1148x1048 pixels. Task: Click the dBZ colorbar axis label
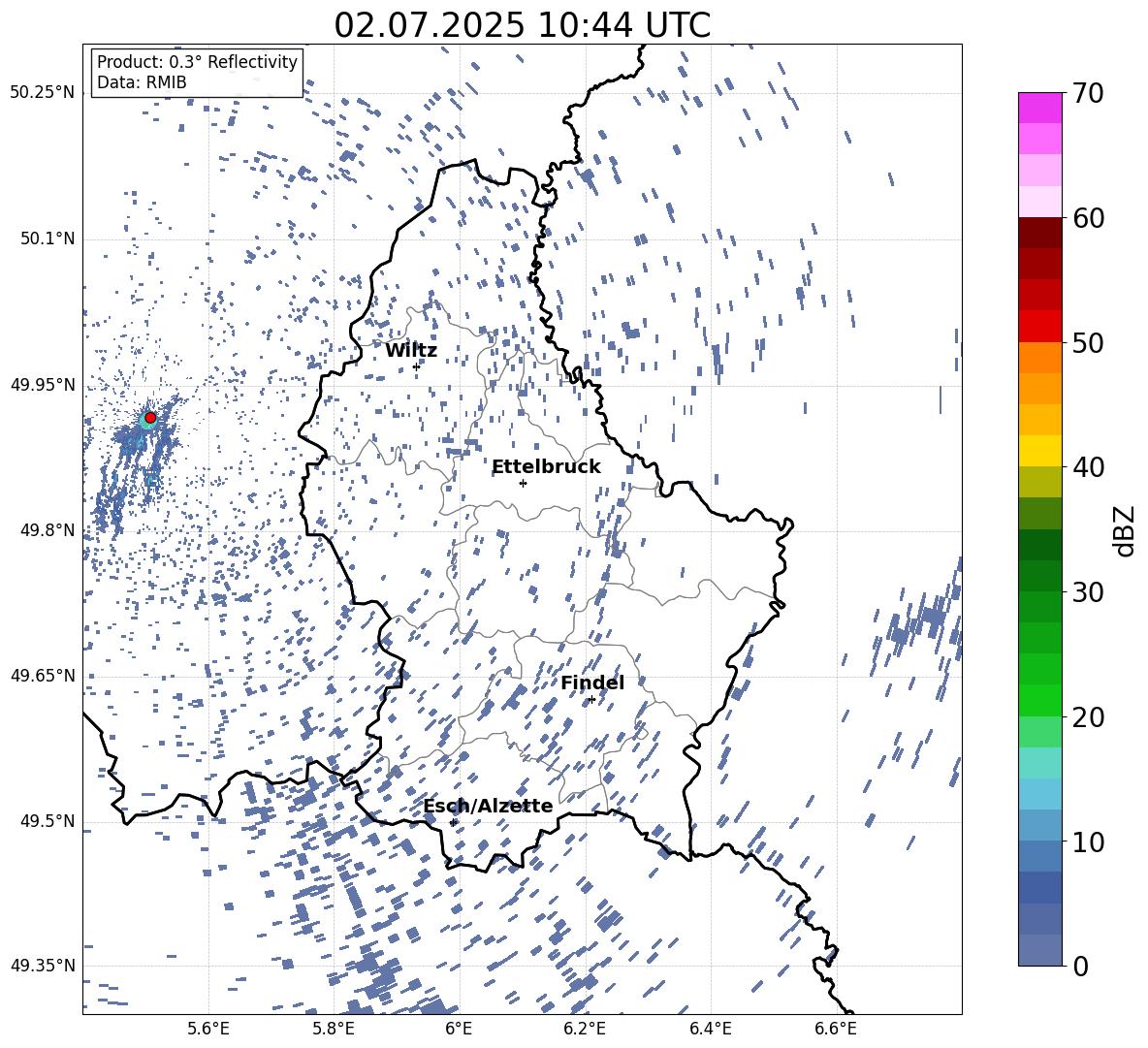[1125, 530]
